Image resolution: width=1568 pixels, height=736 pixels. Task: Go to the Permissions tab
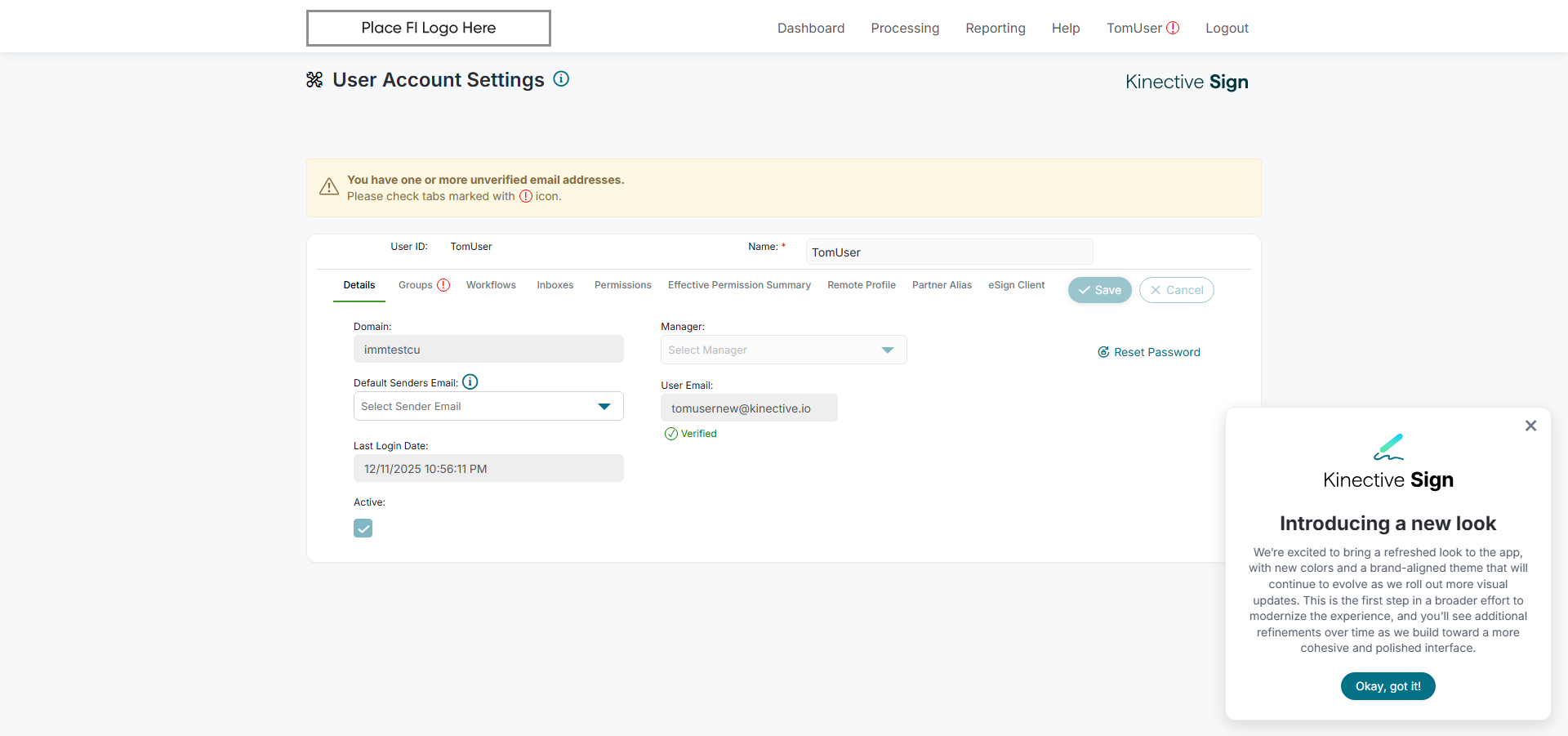(x=623, y=285)
